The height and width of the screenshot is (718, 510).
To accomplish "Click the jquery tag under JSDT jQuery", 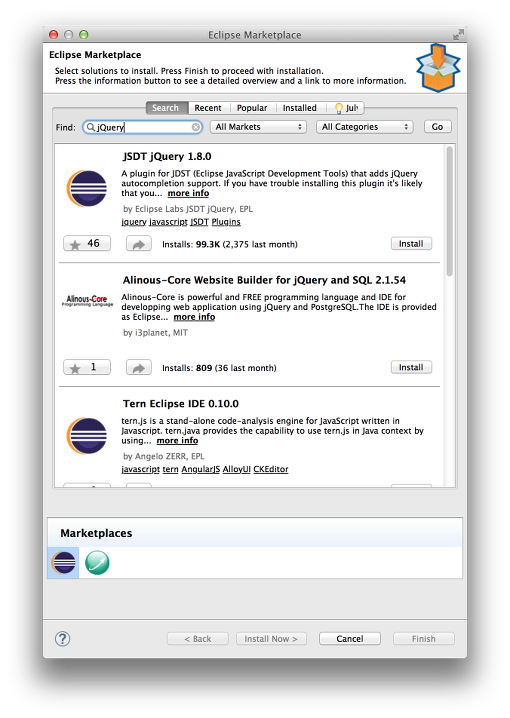I will (134, 222).
